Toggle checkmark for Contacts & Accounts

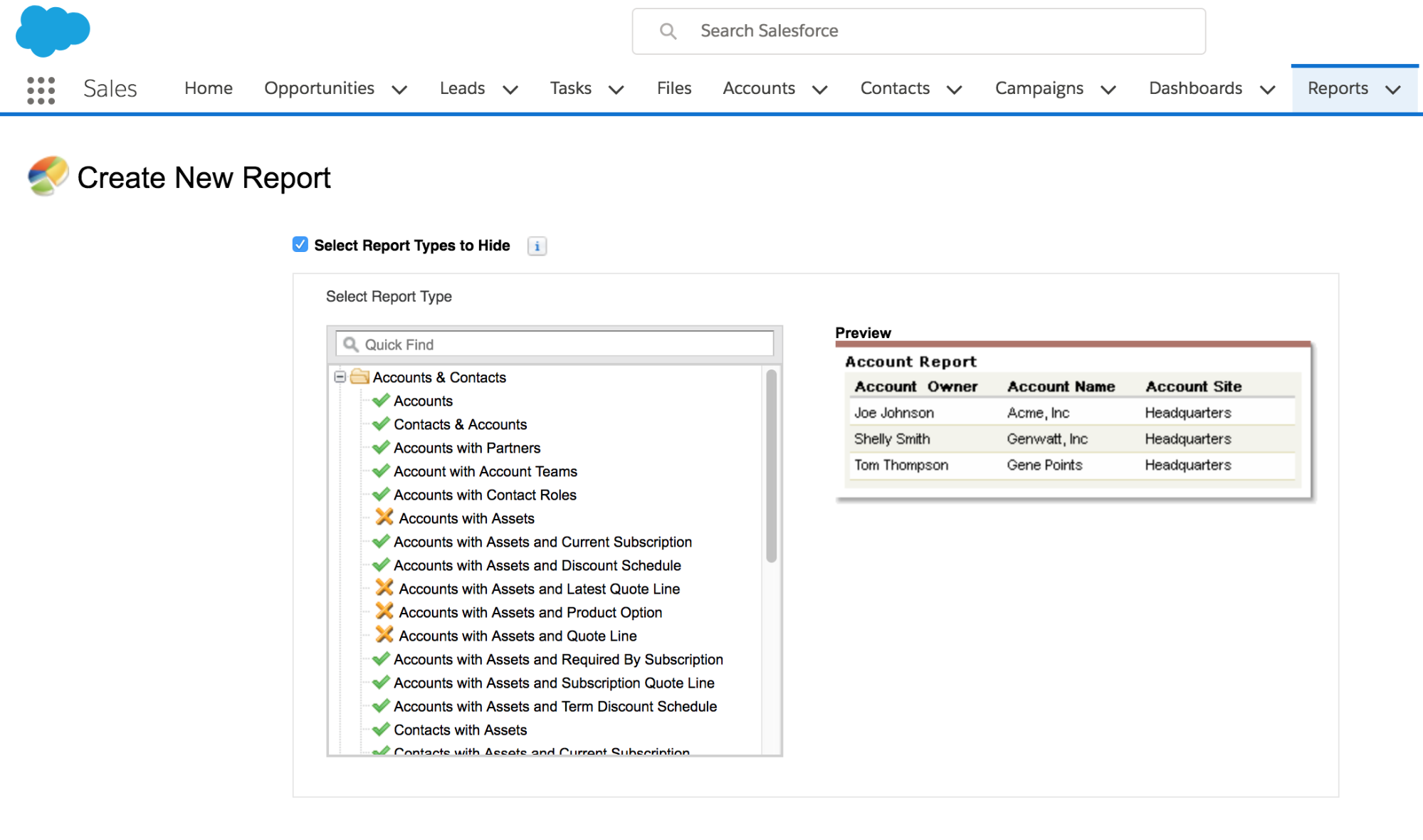pyautogui.click(x=381, y=424)
